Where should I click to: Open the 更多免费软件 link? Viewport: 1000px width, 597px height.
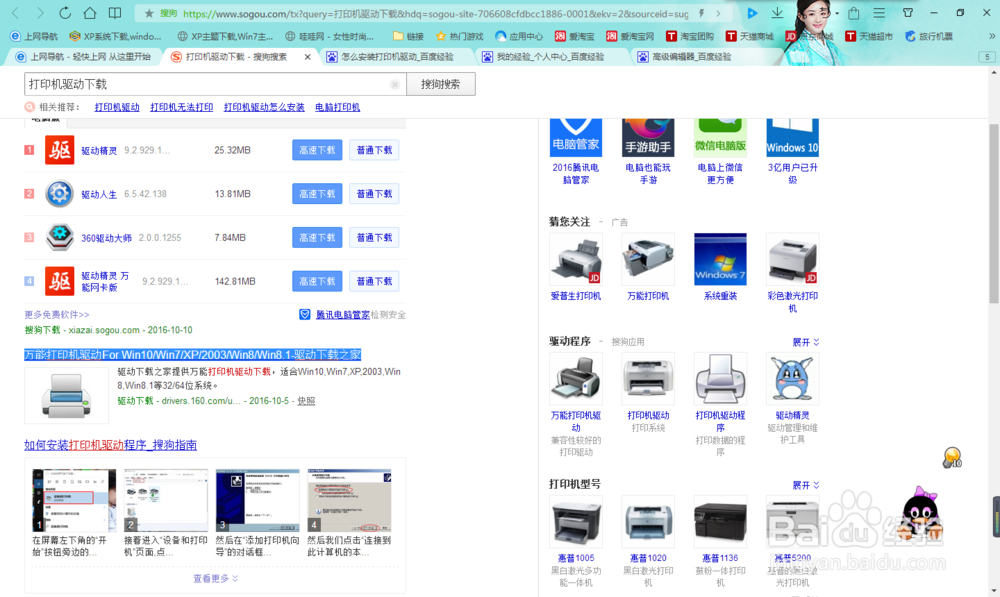coord(57,314)
